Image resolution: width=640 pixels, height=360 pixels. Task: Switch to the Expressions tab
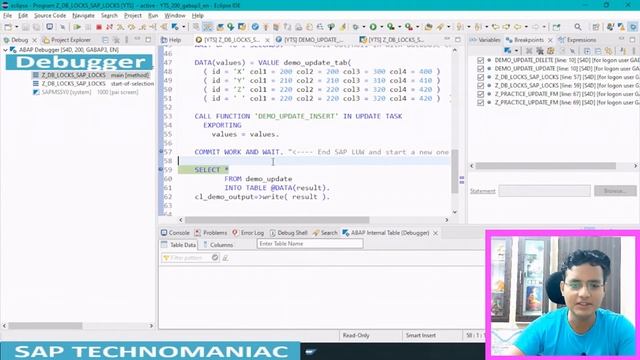(x=577, y=40)
